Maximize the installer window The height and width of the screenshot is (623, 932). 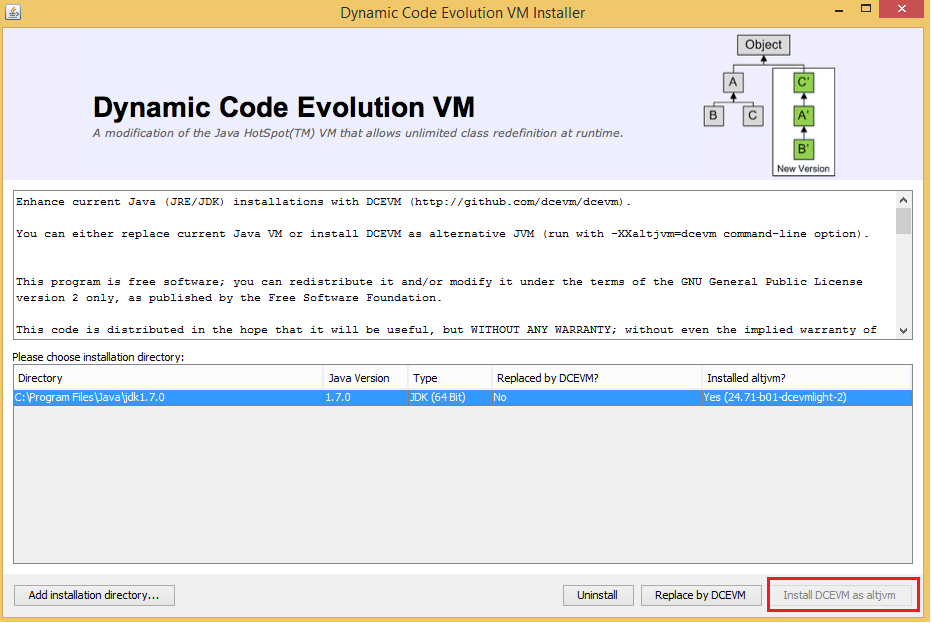(x=866, y=10)
